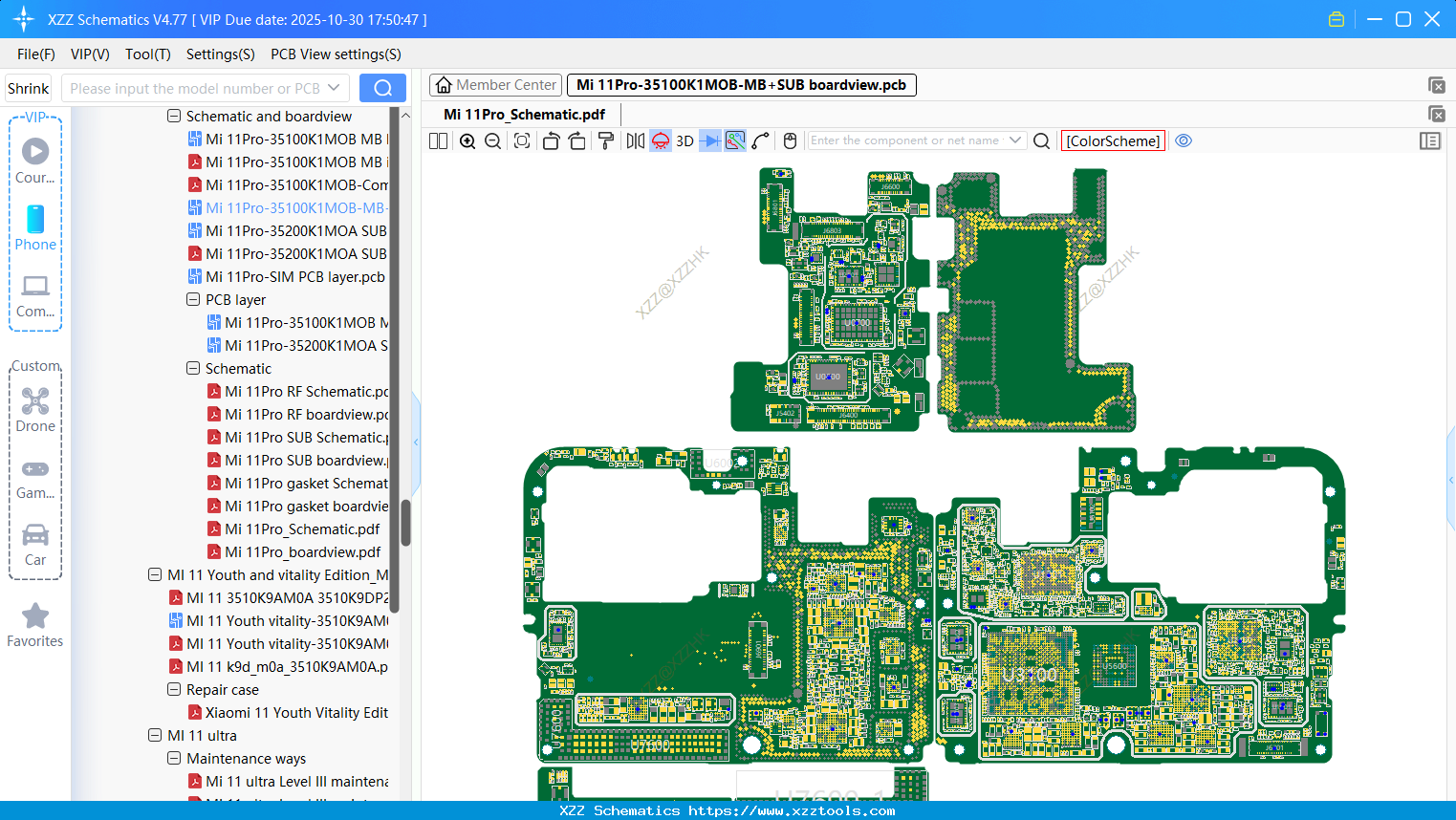Select the Zoom Out tool
Screen dimensions: 1456x820
(x=492, y=140)
